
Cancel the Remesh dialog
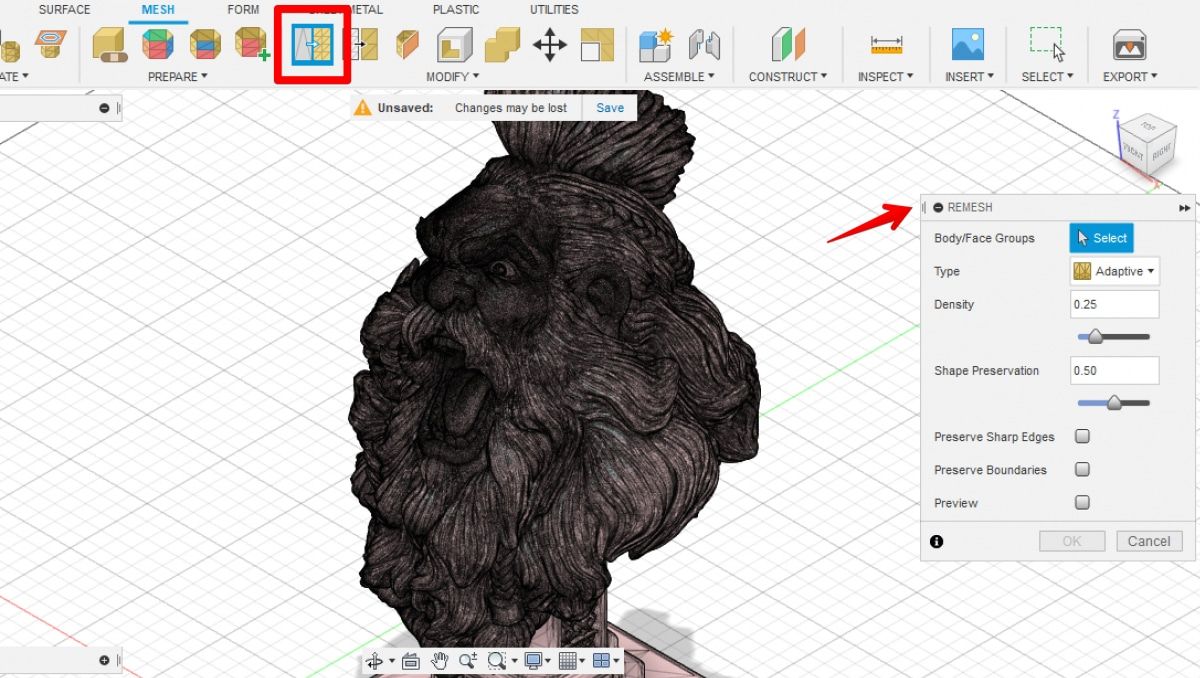click(1148, 541)
